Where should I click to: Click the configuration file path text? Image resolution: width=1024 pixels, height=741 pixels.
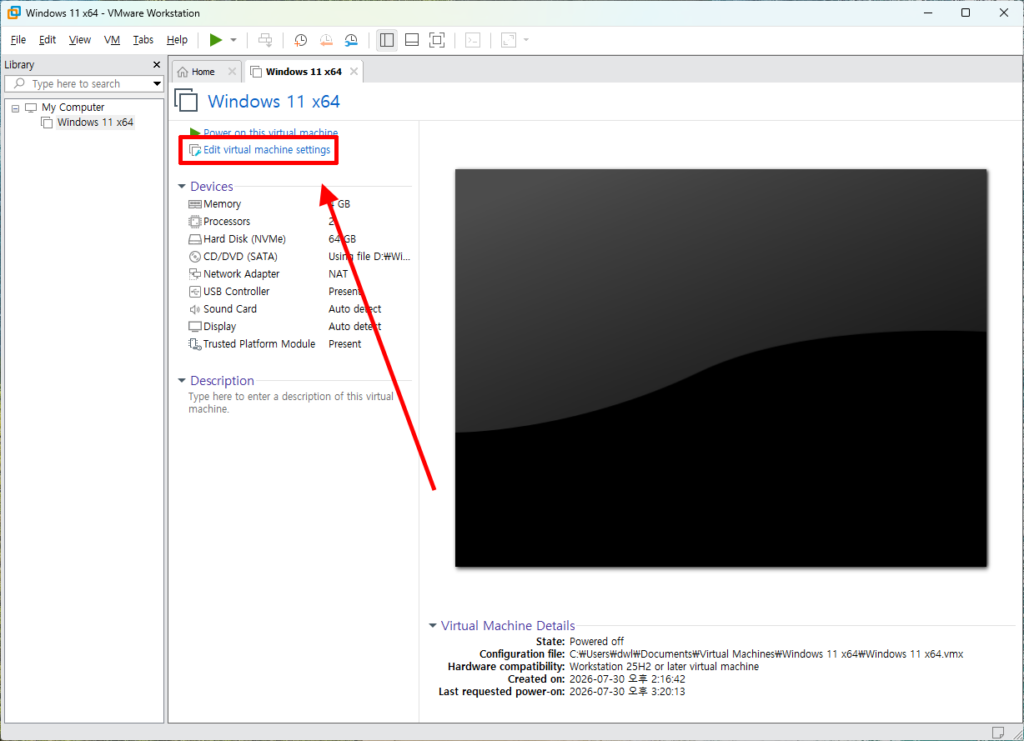766,654
